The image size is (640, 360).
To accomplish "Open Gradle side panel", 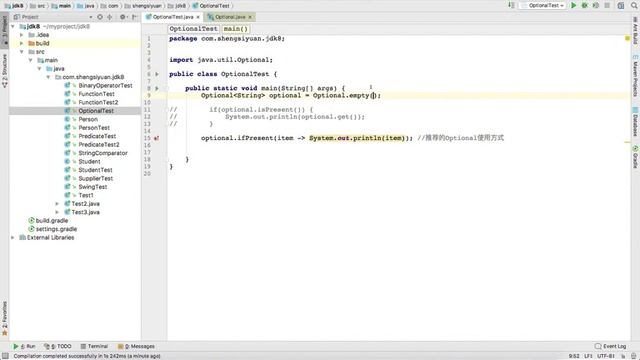I will point(635,157).
